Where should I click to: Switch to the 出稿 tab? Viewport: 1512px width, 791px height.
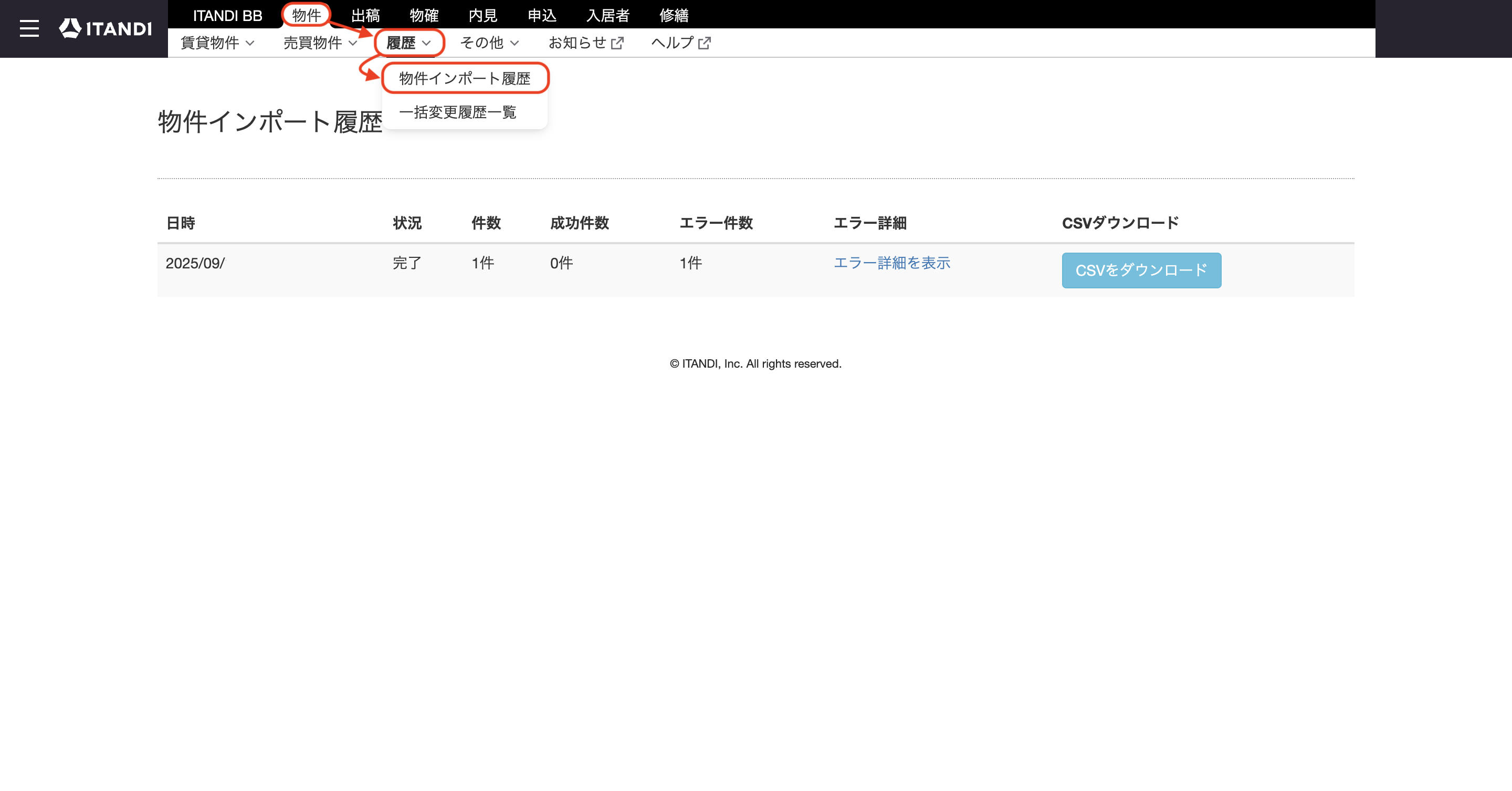[x=366, y=15]
